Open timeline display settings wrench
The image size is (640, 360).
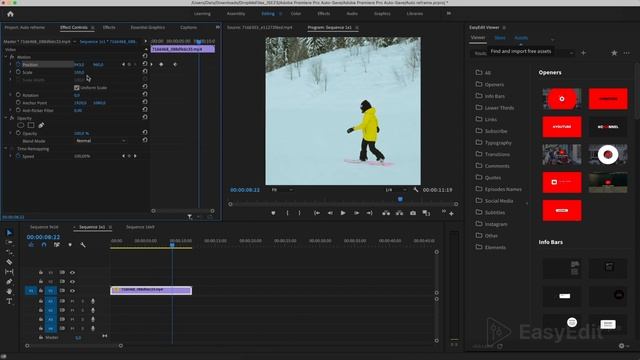click(x=83, y=245)
